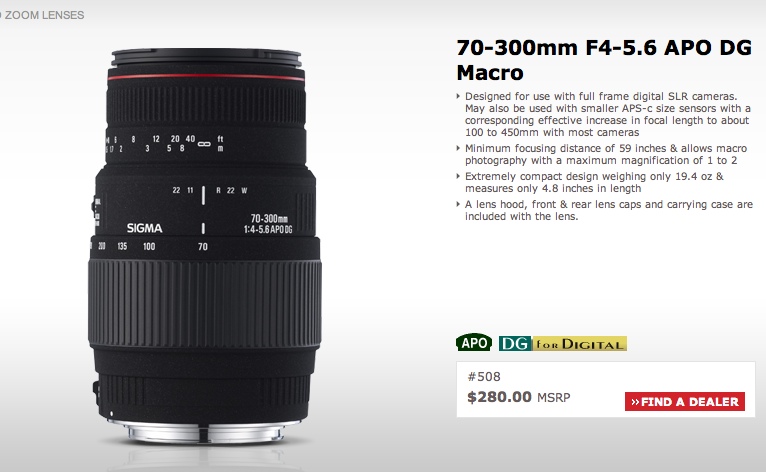Viewport: 766px width, 472px height.
Task: Click the Sigma lens product image
Action: click(204, 246)
